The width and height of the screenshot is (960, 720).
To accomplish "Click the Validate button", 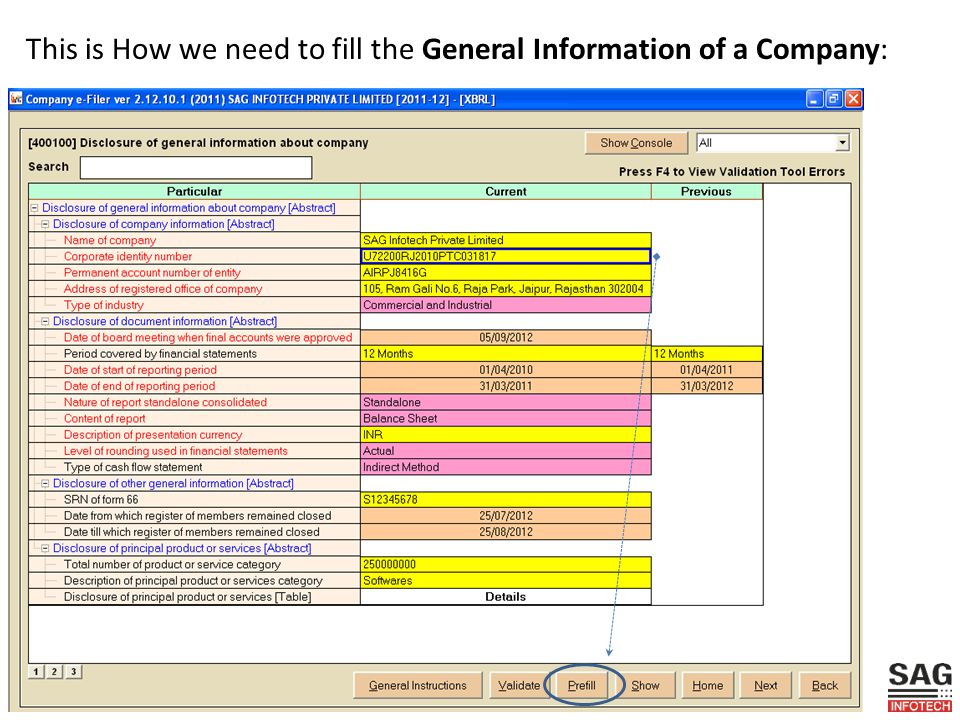I will click(x=519, y=686).
